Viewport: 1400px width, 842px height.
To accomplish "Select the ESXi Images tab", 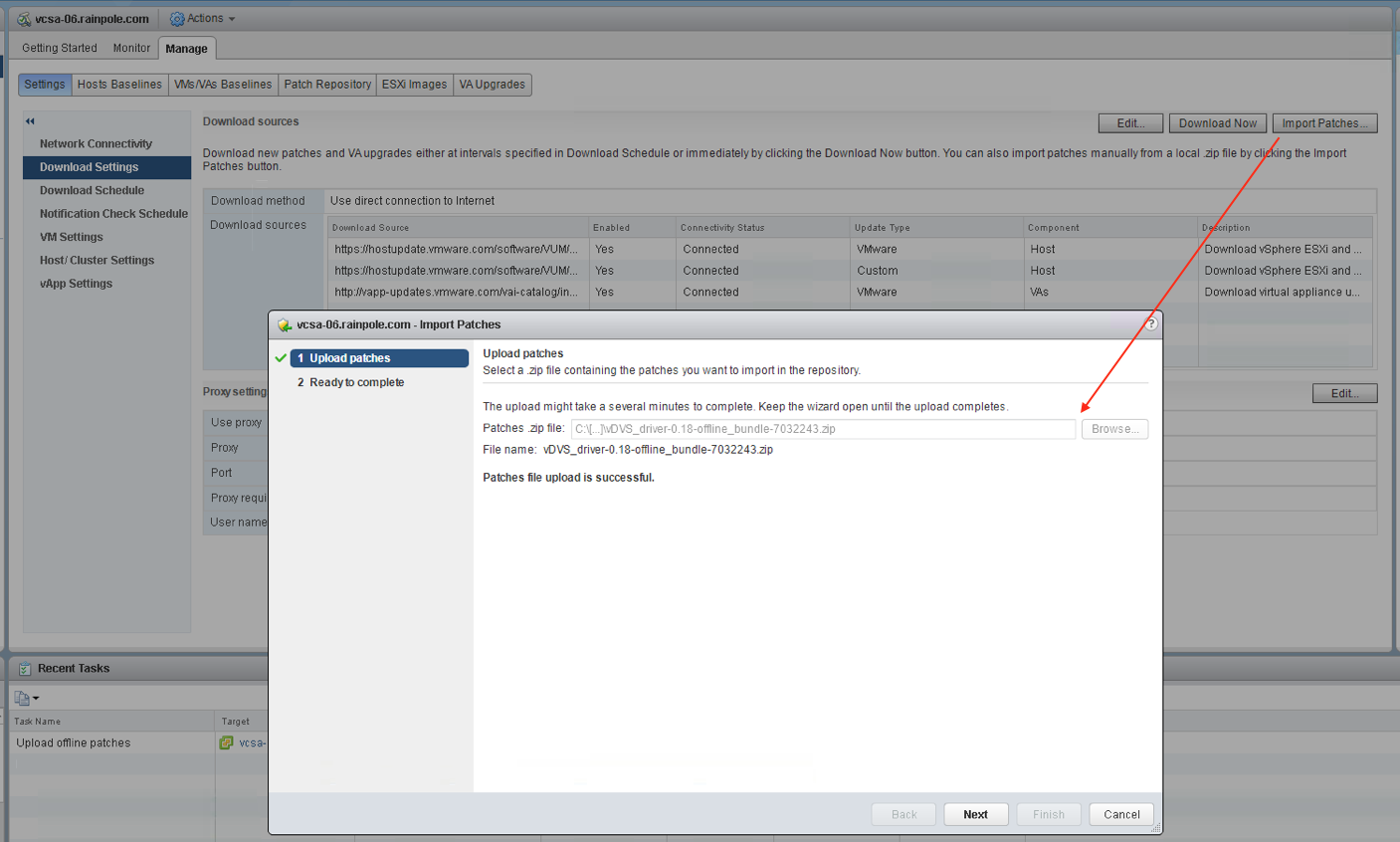I will click(414, 85).
